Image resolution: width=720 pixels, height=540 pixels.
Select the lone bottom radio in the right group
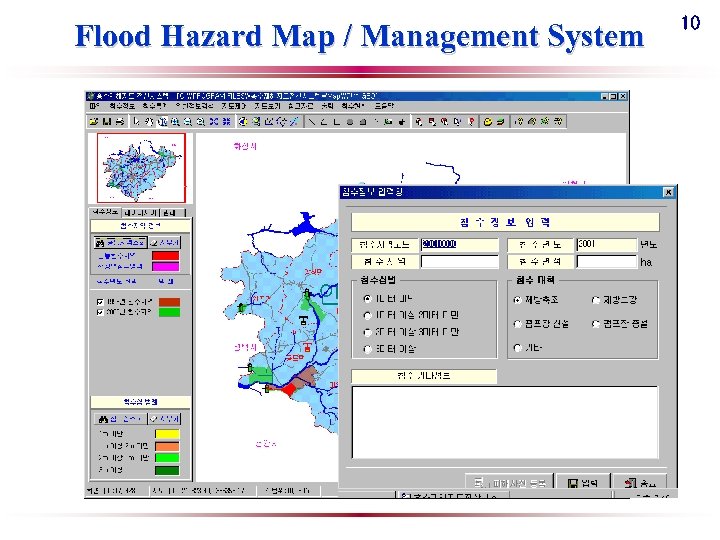coord(518,348)
